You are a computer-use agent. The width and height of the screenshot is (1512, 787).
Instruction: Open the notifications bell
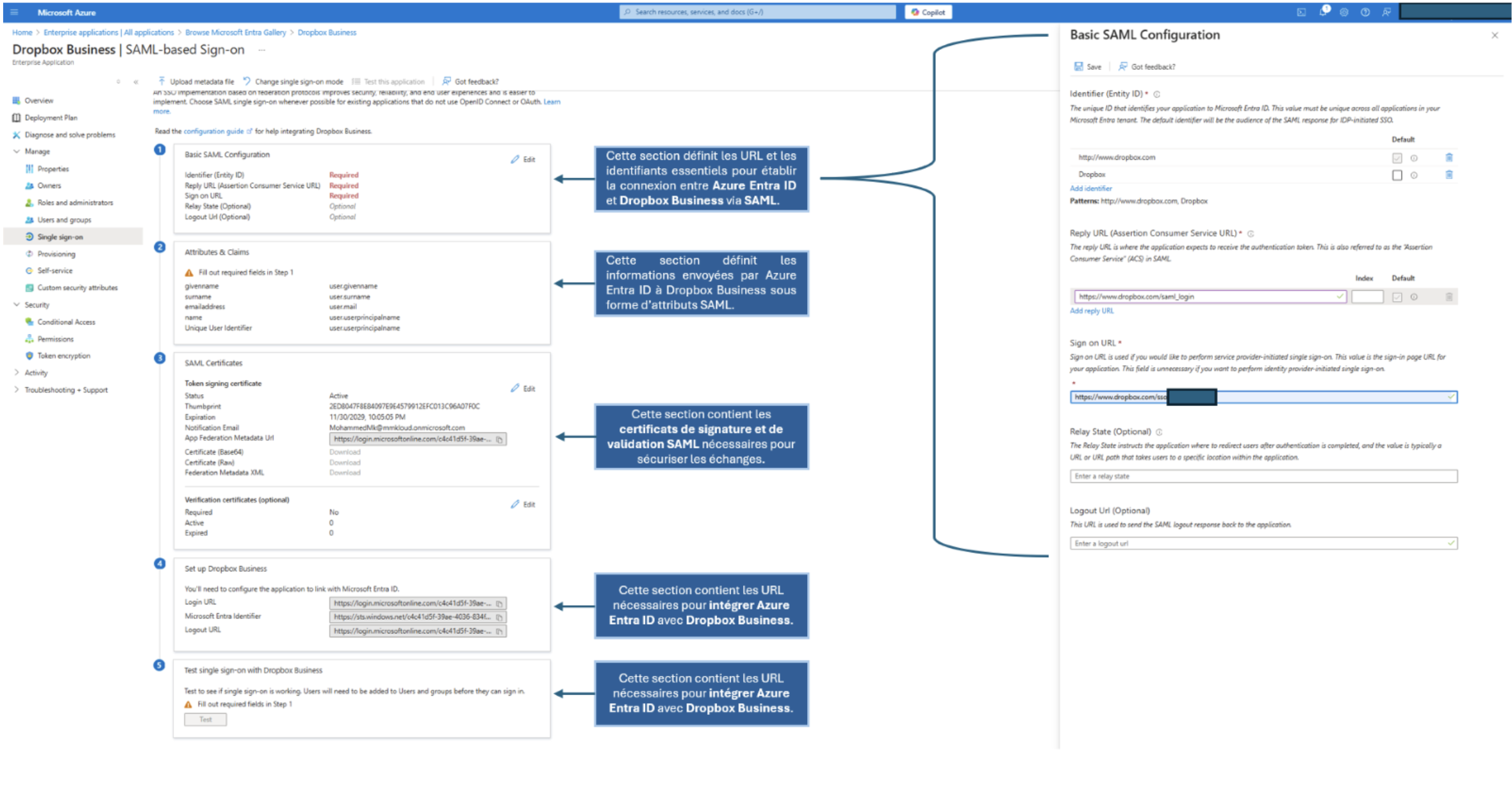click(1323, 12)
